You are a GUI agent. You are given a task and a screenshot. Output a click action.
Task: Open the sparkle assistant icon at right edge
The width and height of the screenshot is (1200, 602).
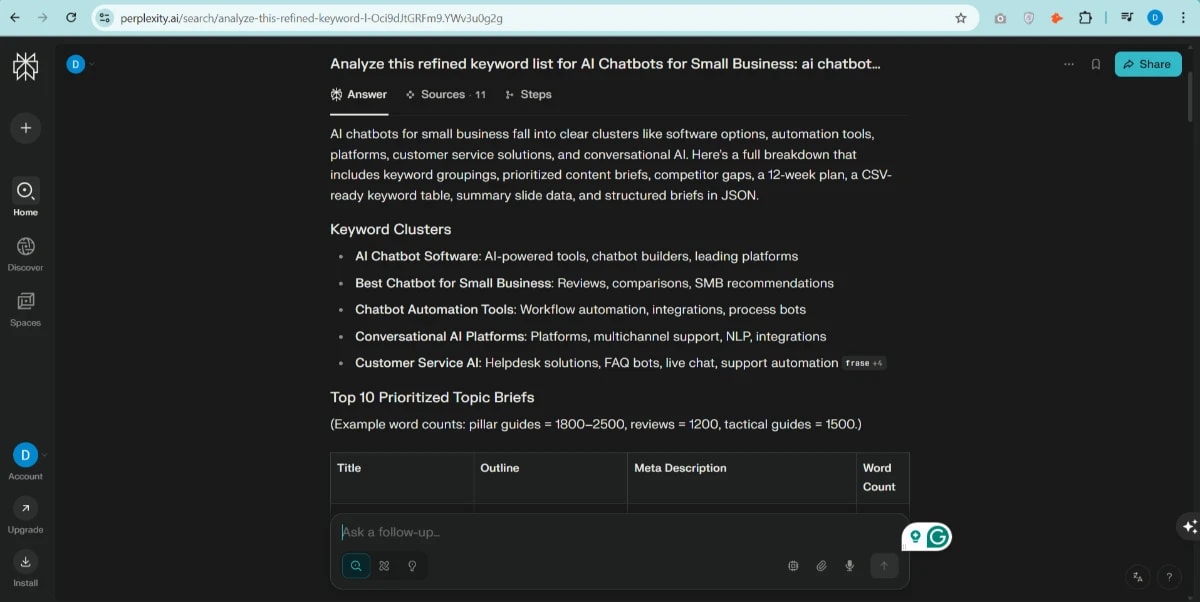click(1189, 526)
